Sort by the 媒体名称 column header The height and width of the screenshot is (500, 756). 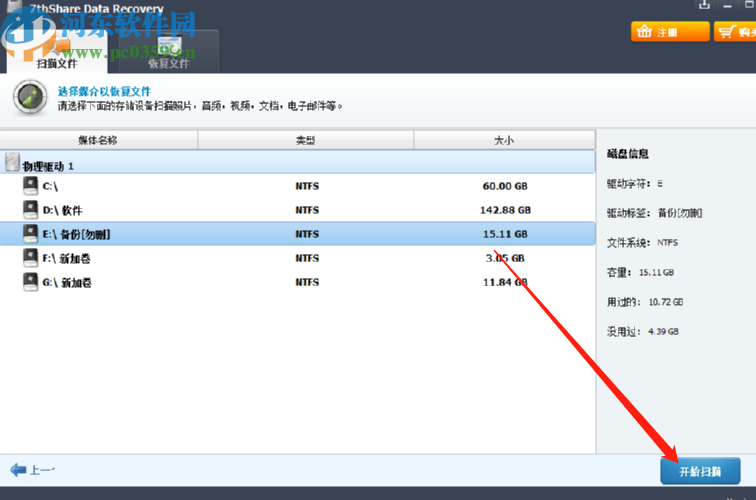pyautogui.click(x=98, y=140)
